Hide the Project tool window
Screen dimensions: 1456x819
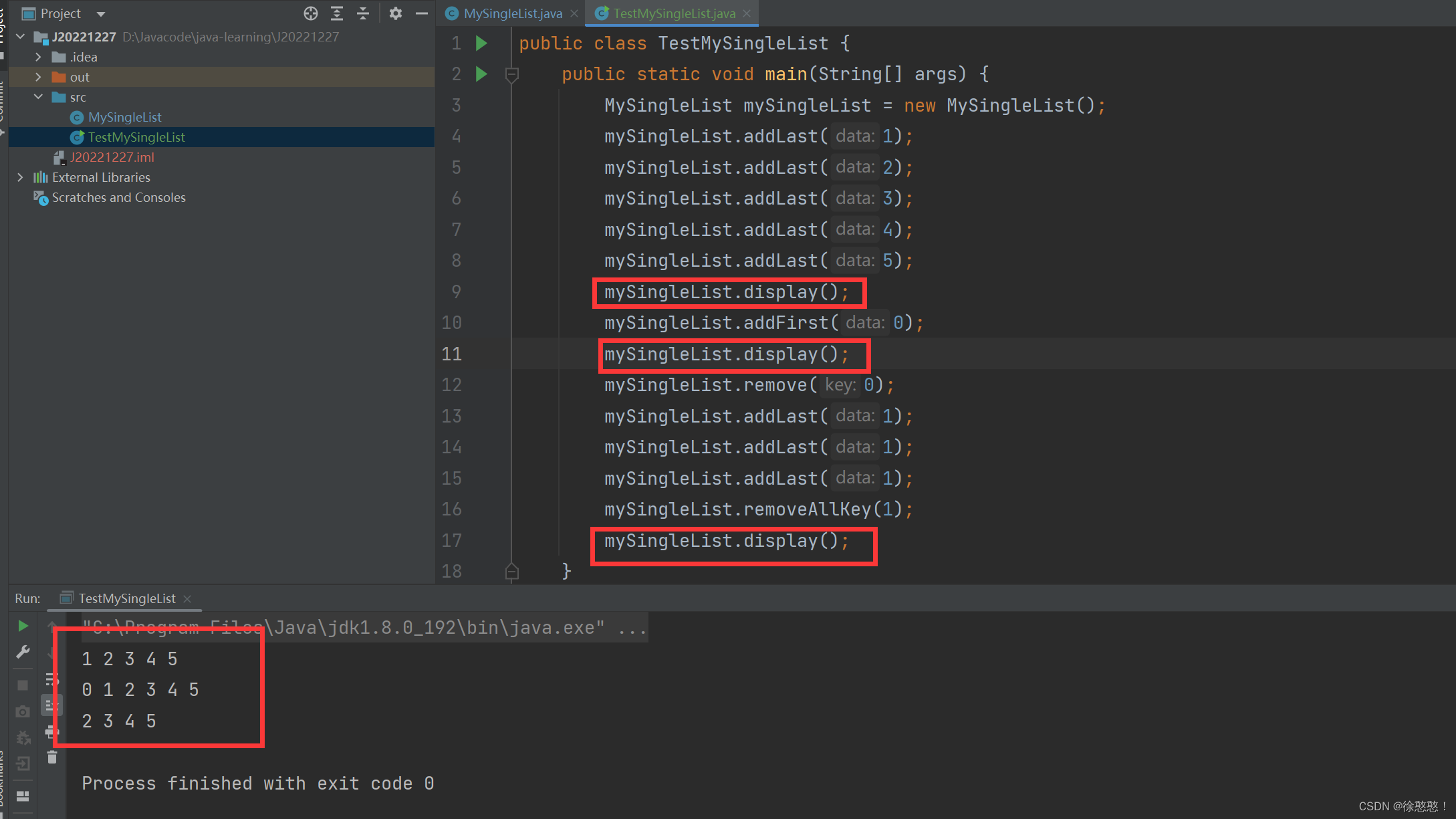pos(422,13)
